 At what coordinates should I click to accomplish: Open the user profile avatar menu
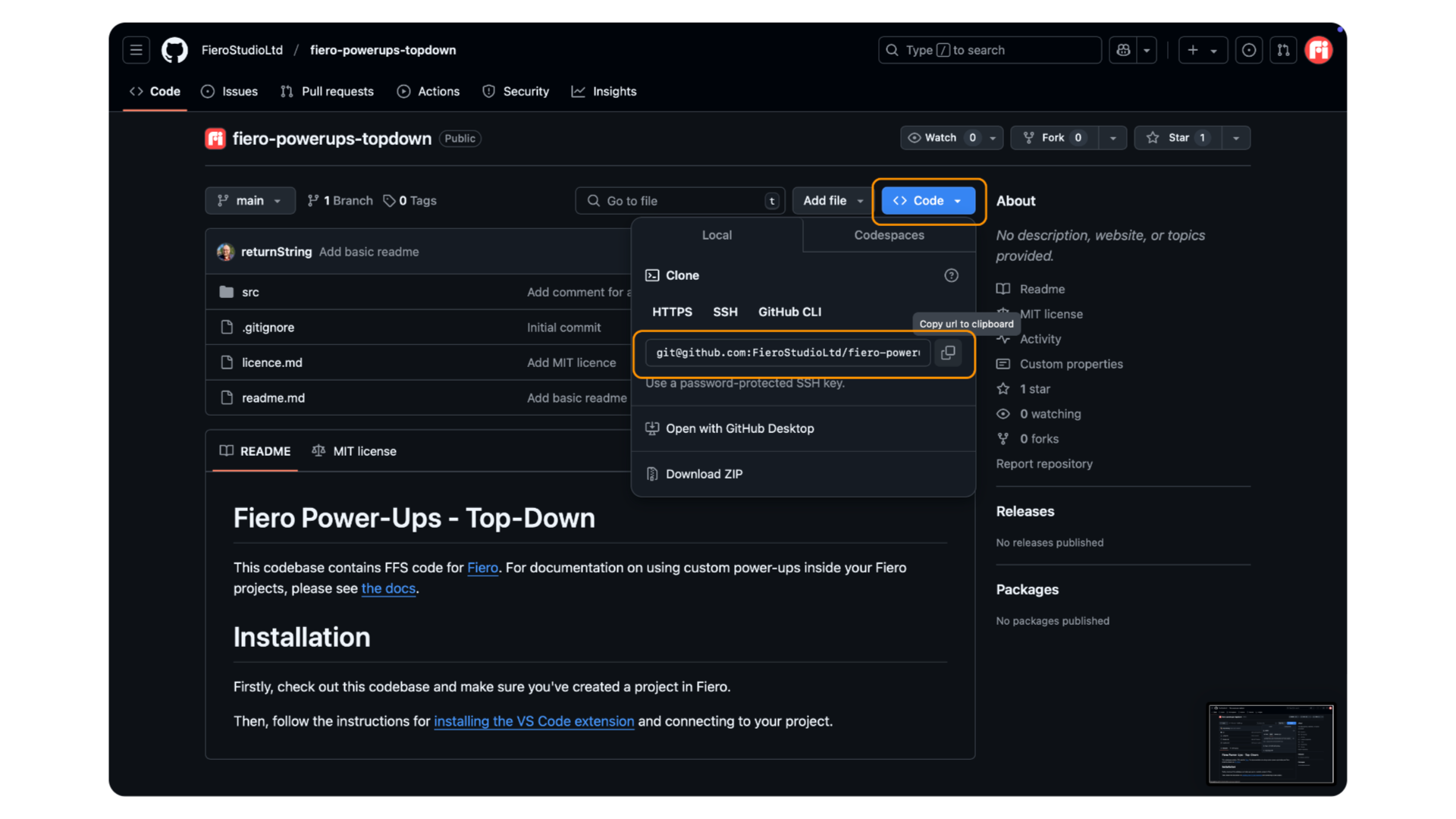click(1319, 50)
